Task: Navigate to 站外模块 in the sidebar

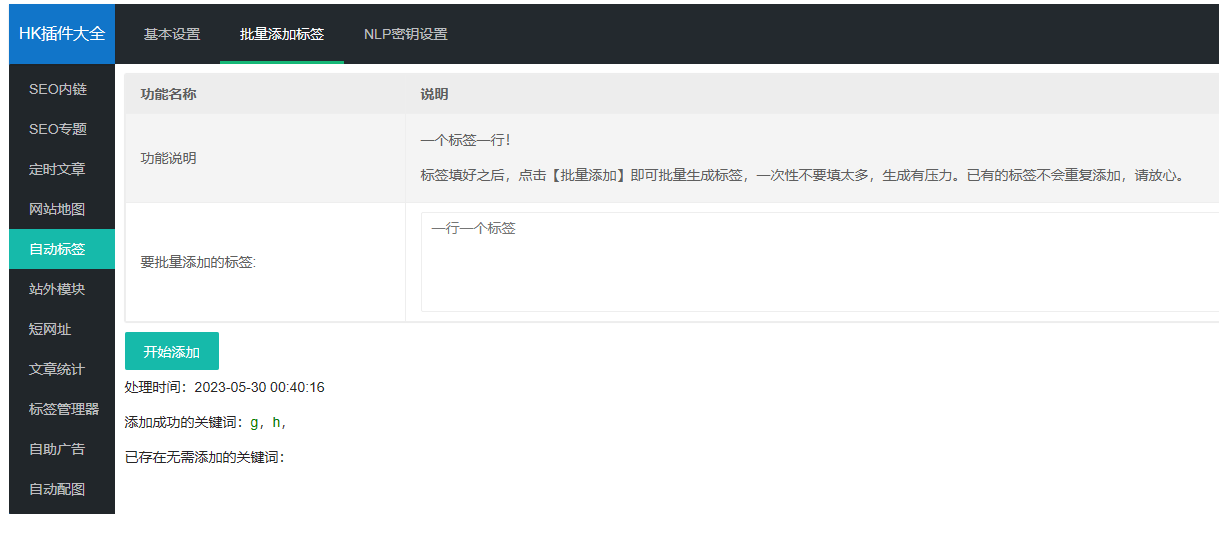Action: click(x=58, y=289)
